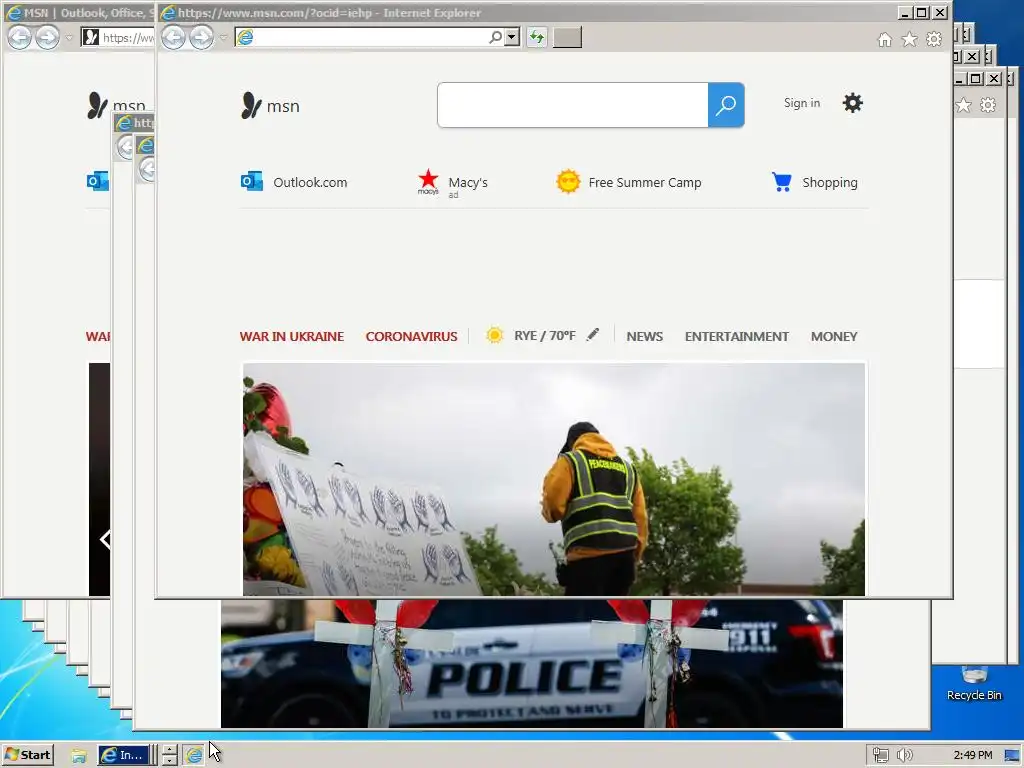The image size is (1024, 768).
Task: Click the small Internet Explorer icon in taskbar
Action: [x=194, y=756]
